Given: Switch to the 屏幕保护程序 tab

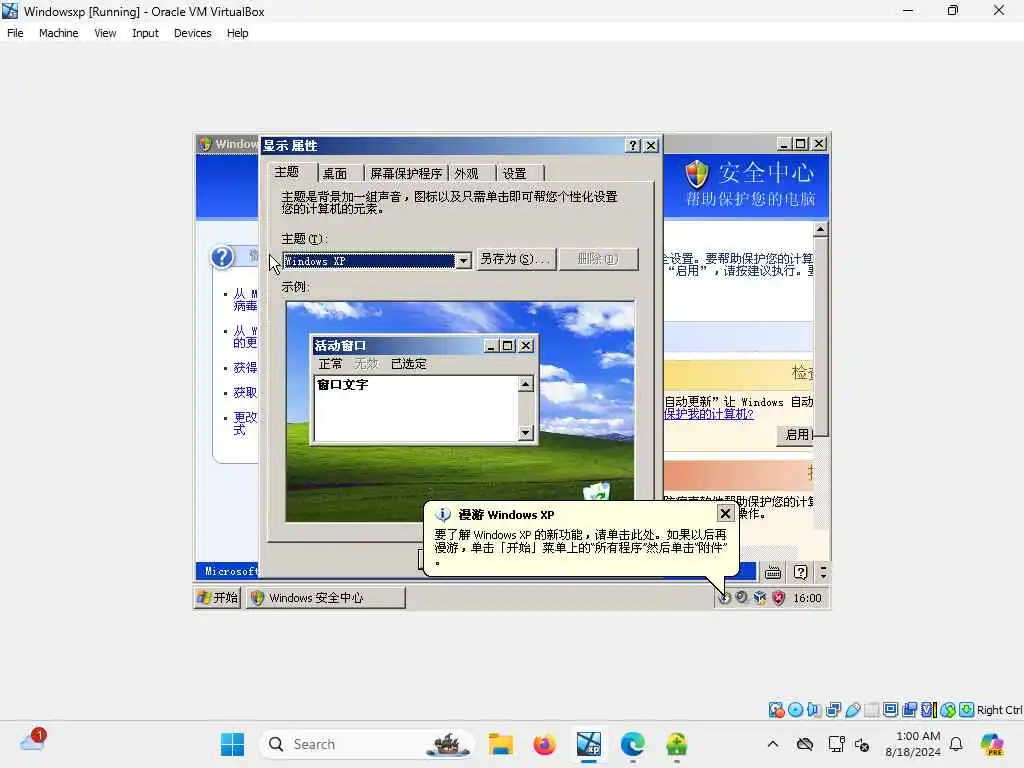Looking at the screenshot, I should pos(406,174).
